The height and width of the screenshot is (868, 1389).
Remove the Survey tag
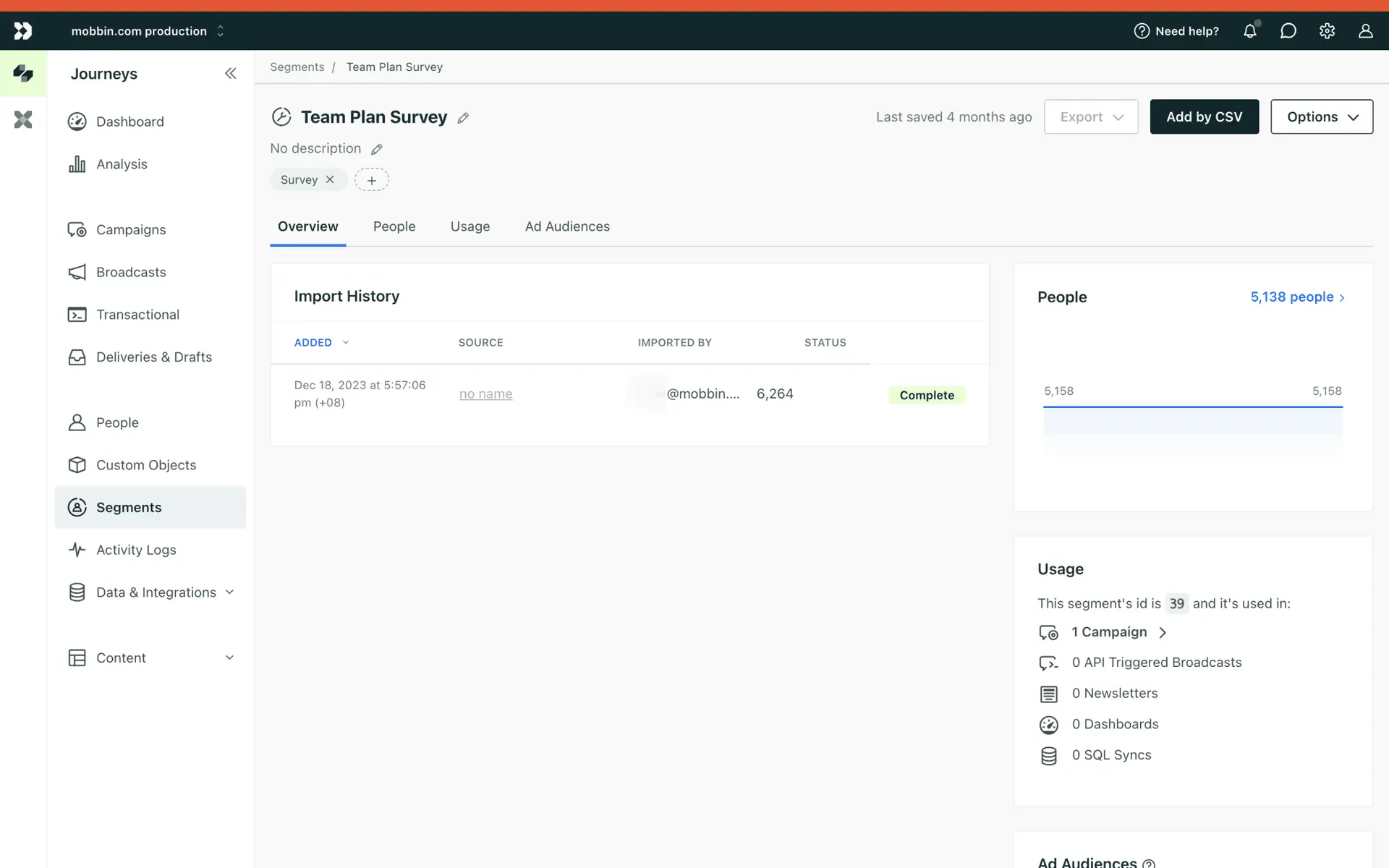click(330, 179)
